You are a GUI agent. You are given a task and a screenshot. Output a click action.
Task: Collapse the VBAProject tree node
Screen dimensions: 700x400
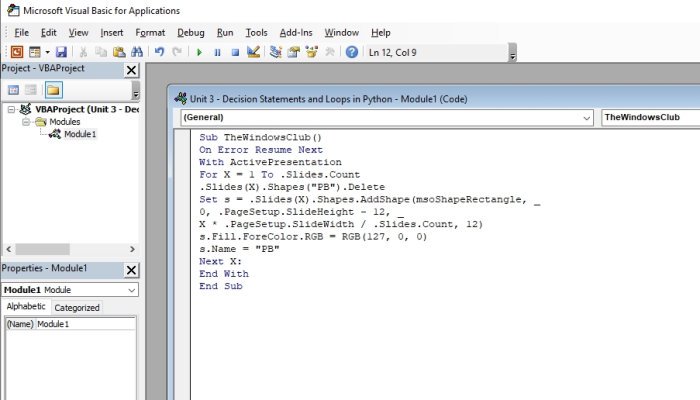(x=12, y=109)
